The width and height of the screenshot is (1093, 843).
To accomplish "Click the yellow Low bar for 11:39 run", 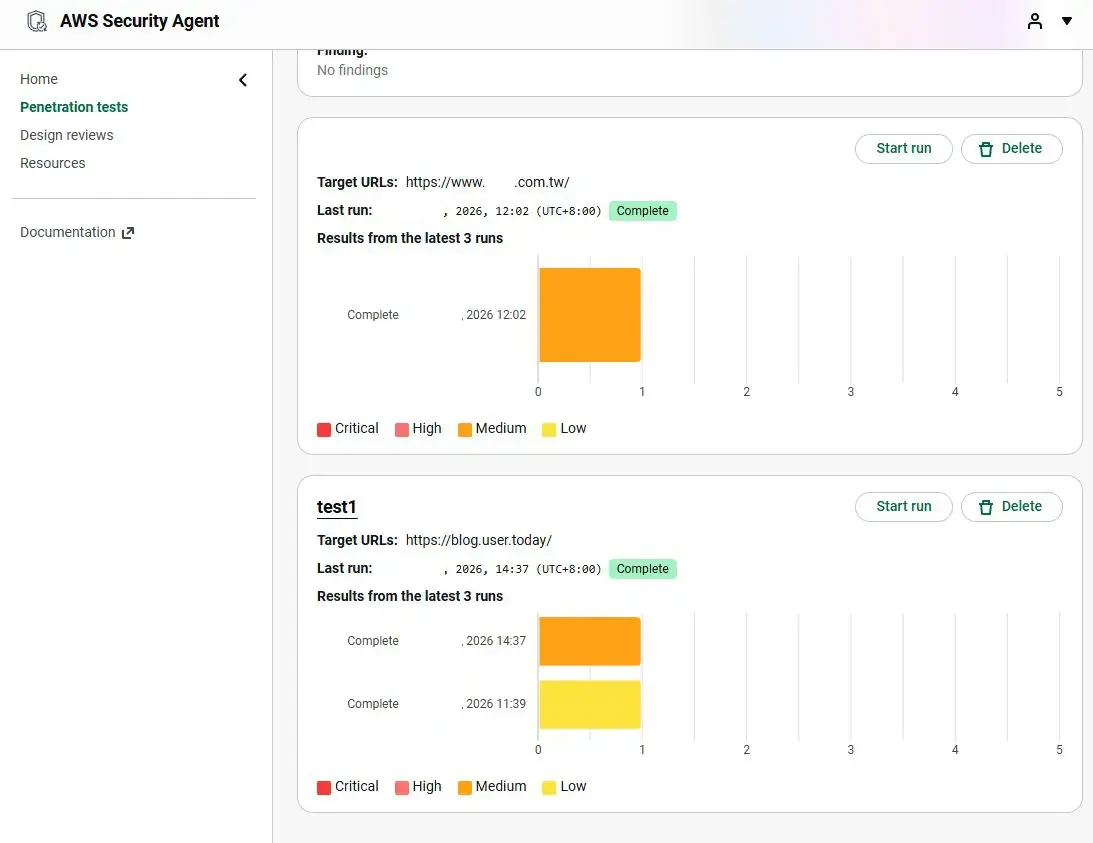I will [x=589, y=704].
